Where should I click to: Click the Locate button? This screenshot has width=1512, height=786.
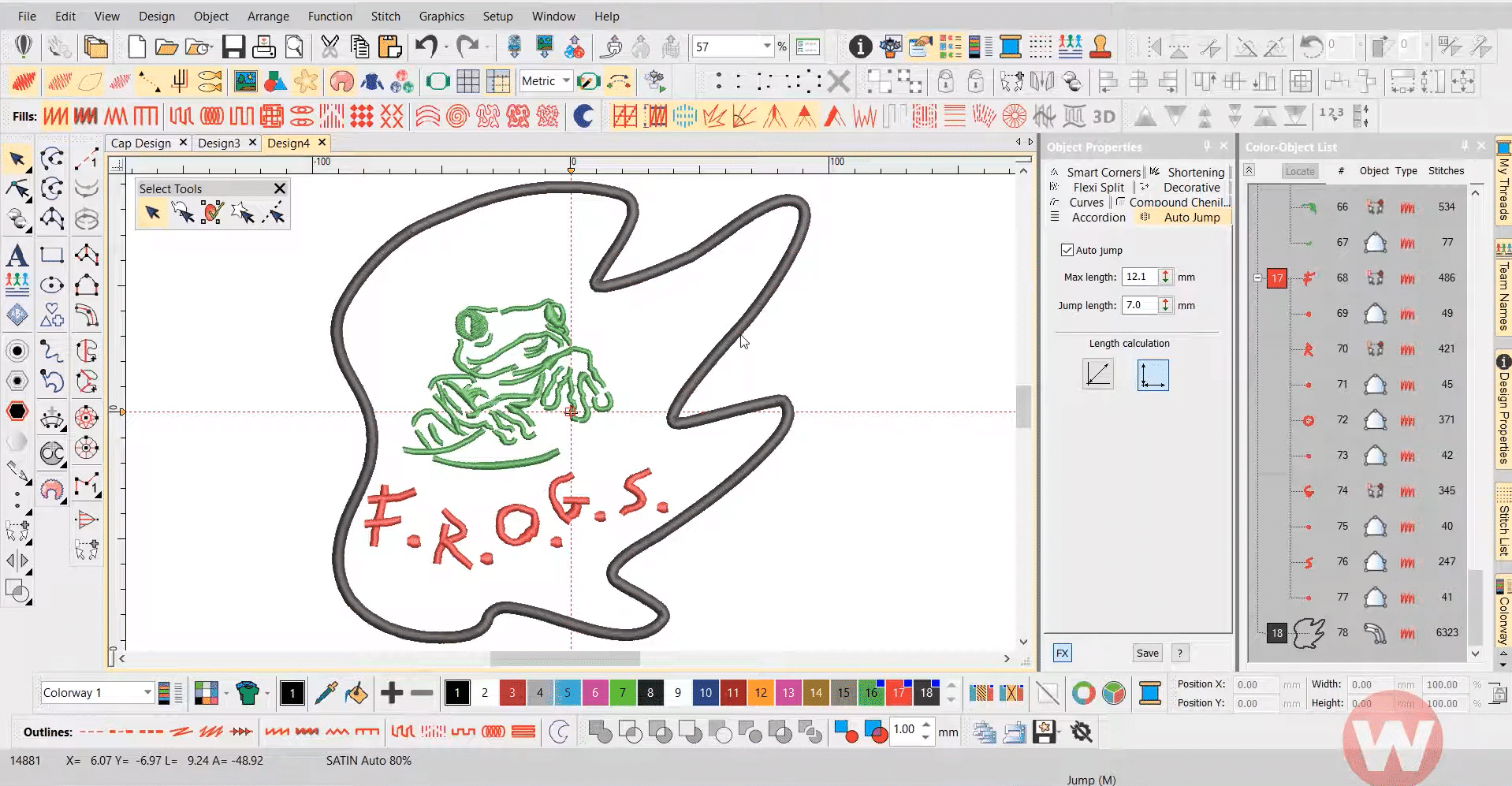(x=1299, y=171)
